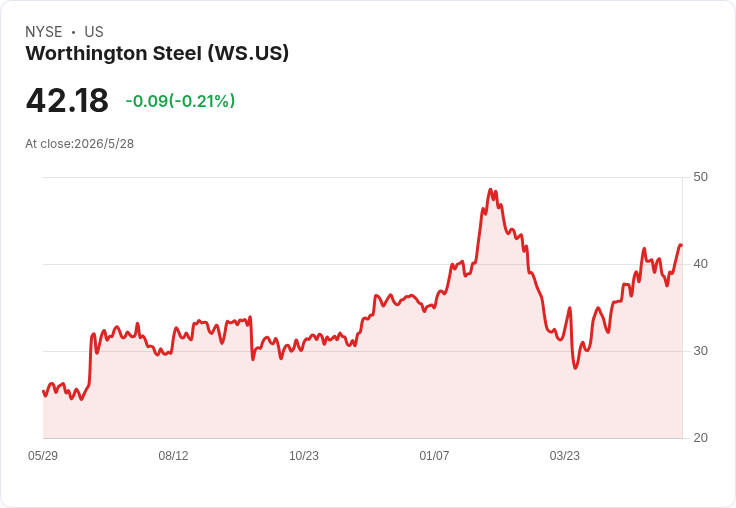The width and height of the screenshot is (736, 508).
Task: Click the 20 price axis label
Action: (700, 438)
